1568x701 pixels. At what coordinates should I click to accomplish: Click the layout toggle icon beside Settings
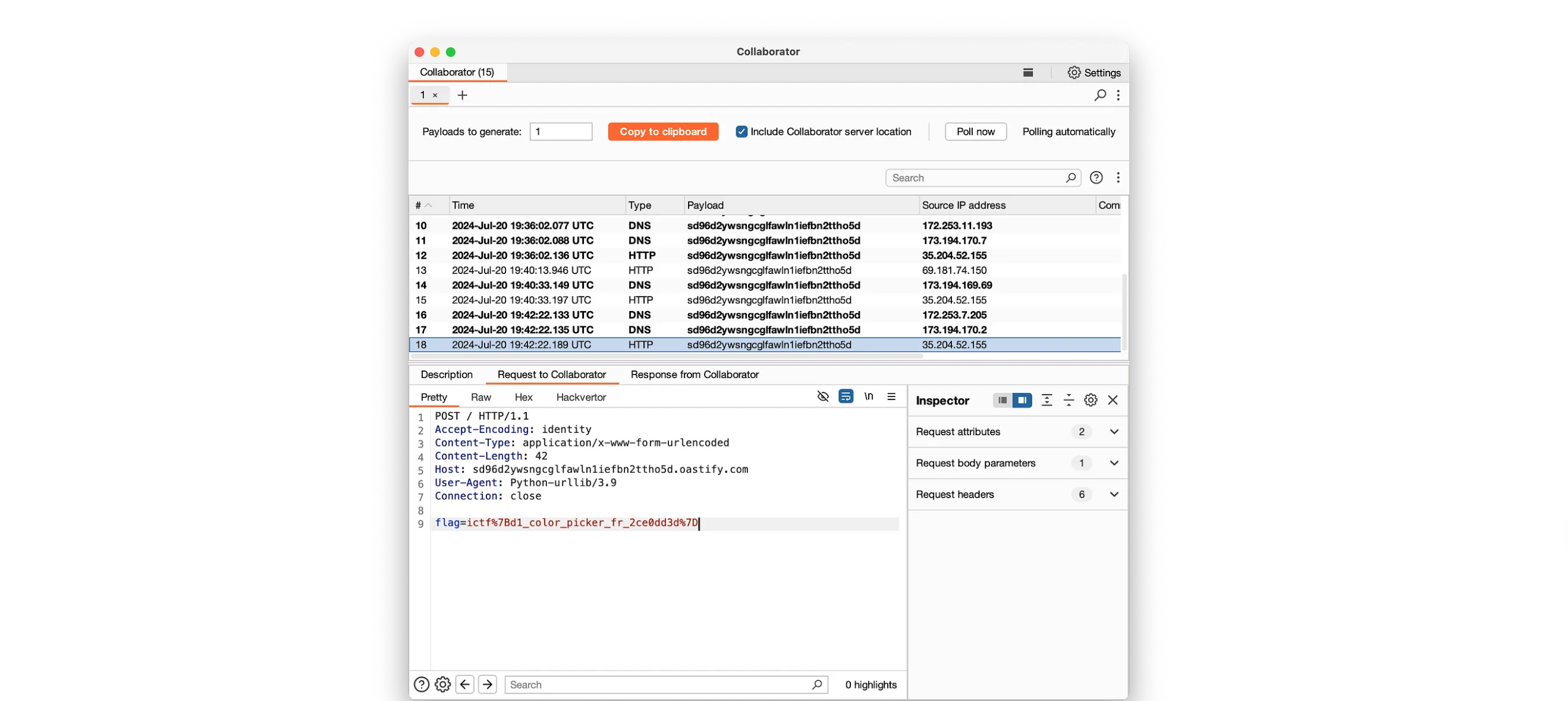click(1027, 73)
